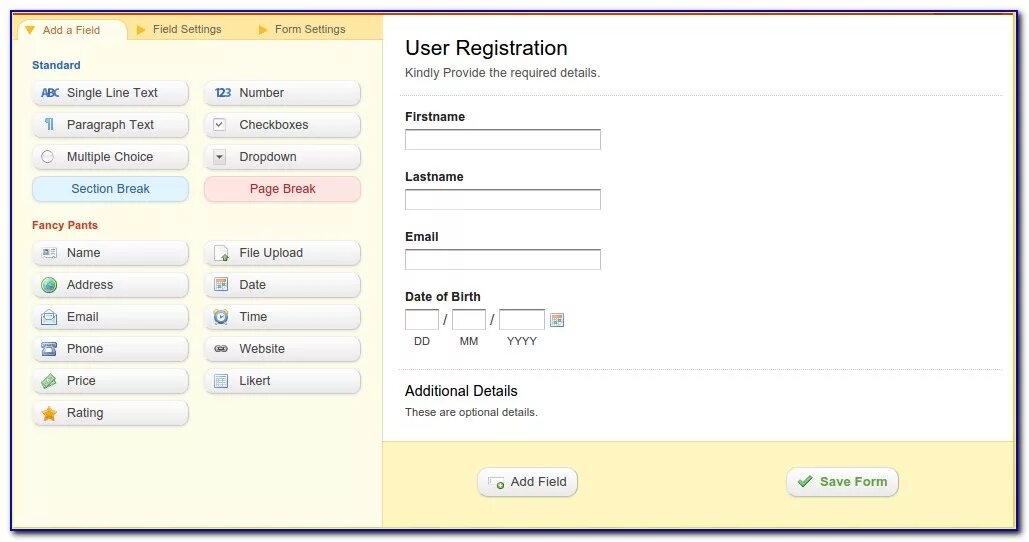Click the Firstname text input
1029x542 pixels.
(x=502, y=140)
